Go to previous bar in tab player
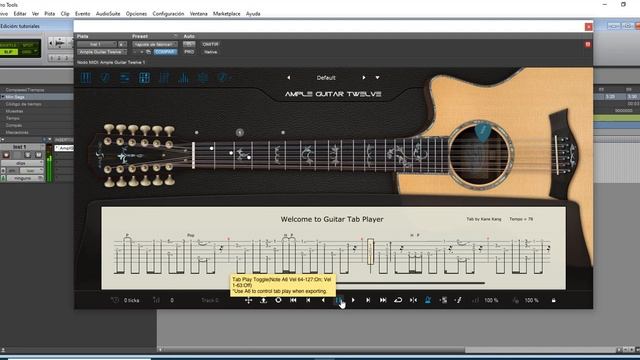The height and width of the screenshot is (360, 640). [x=308, y=300]
